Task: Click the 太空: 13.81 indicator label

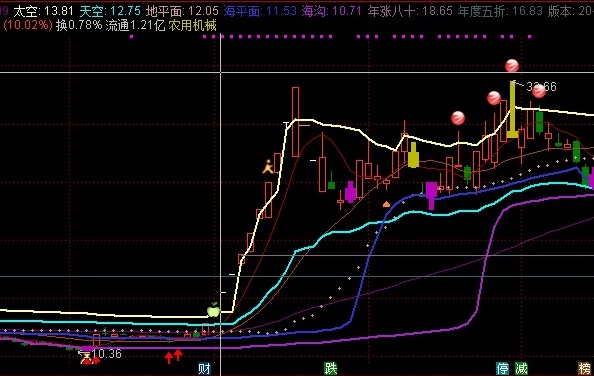Action: click(43, 11)
